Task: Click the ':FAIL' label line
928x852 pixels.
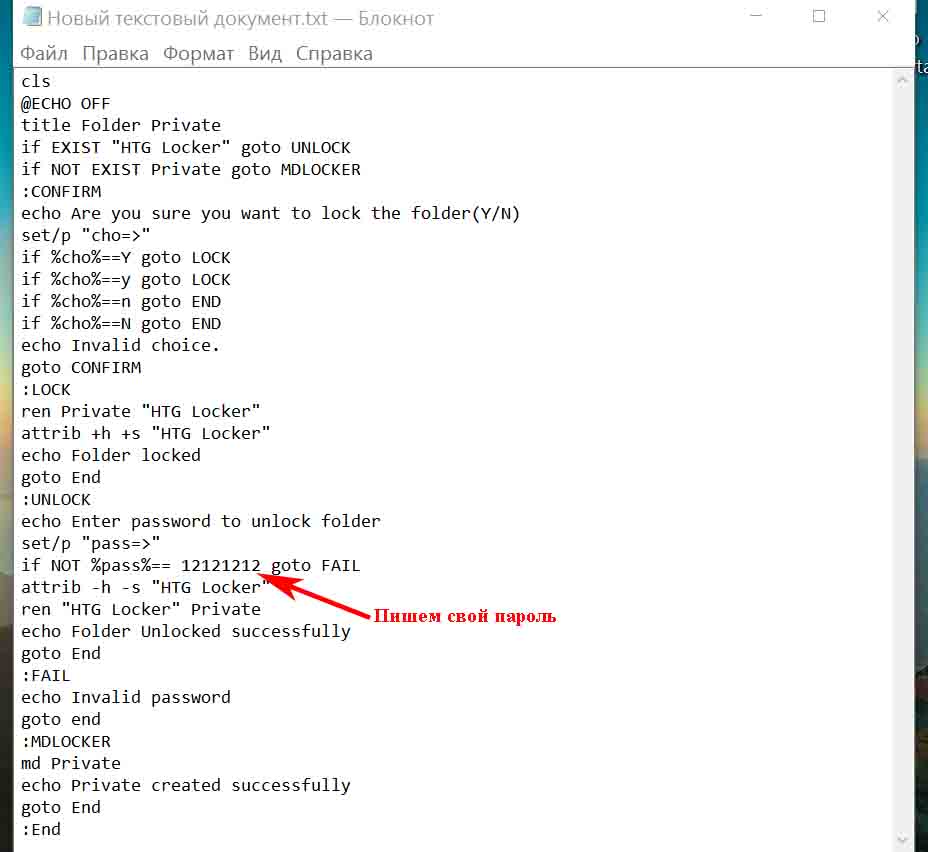Action: pyautogui.click(x=46, y=676)
